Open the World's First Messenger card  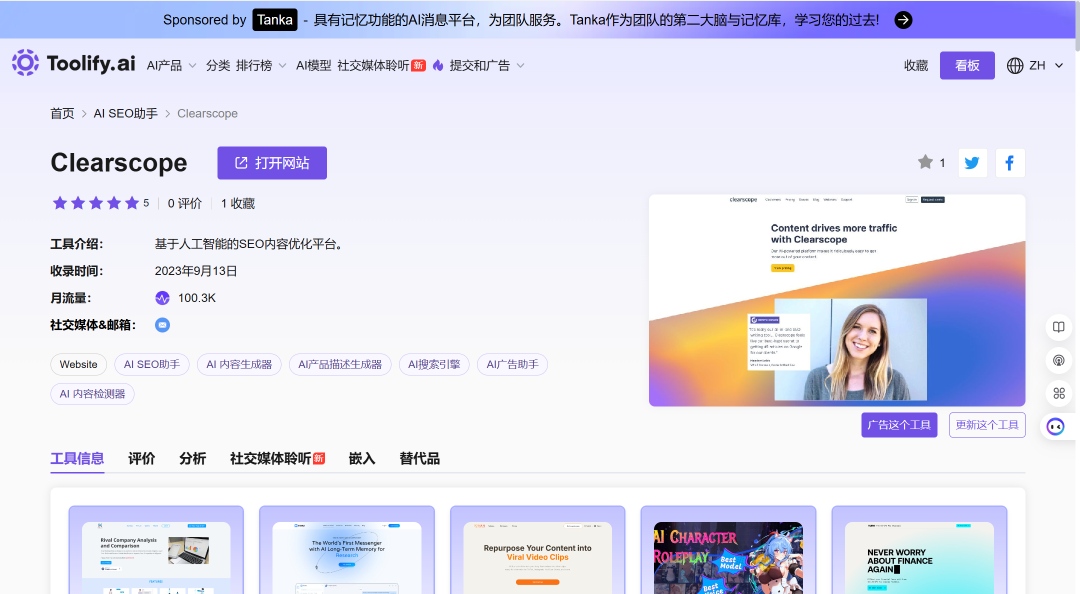[347, 550]
